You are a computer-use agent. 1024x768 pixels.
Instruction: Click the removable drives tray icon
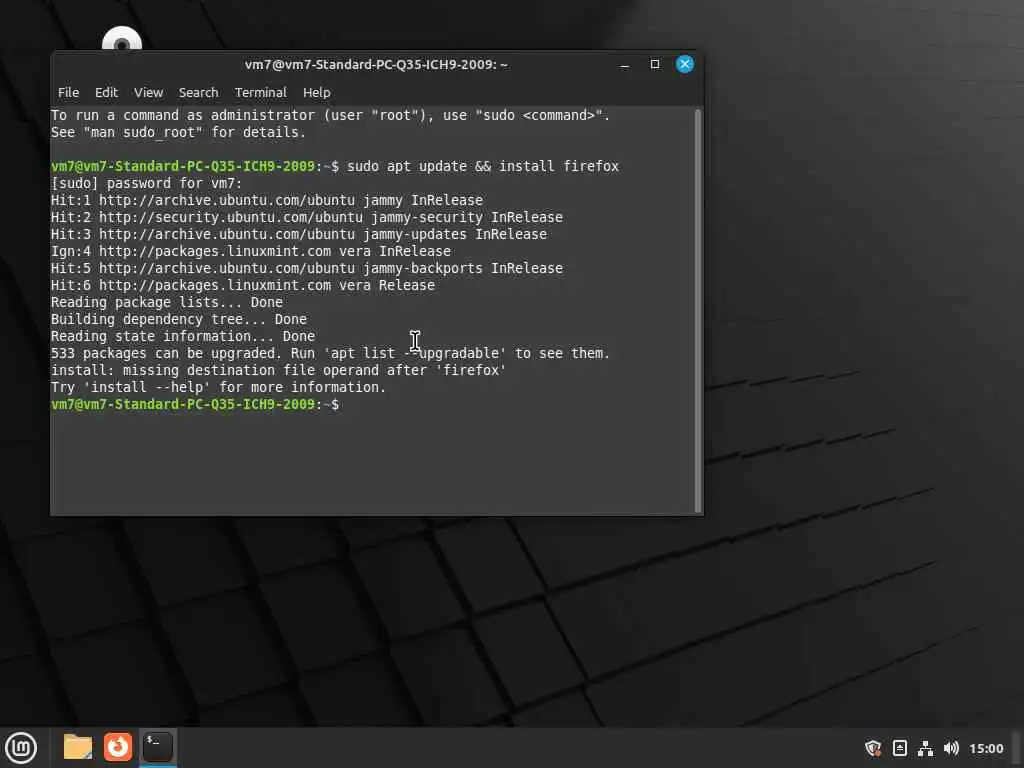pos(899,748)
